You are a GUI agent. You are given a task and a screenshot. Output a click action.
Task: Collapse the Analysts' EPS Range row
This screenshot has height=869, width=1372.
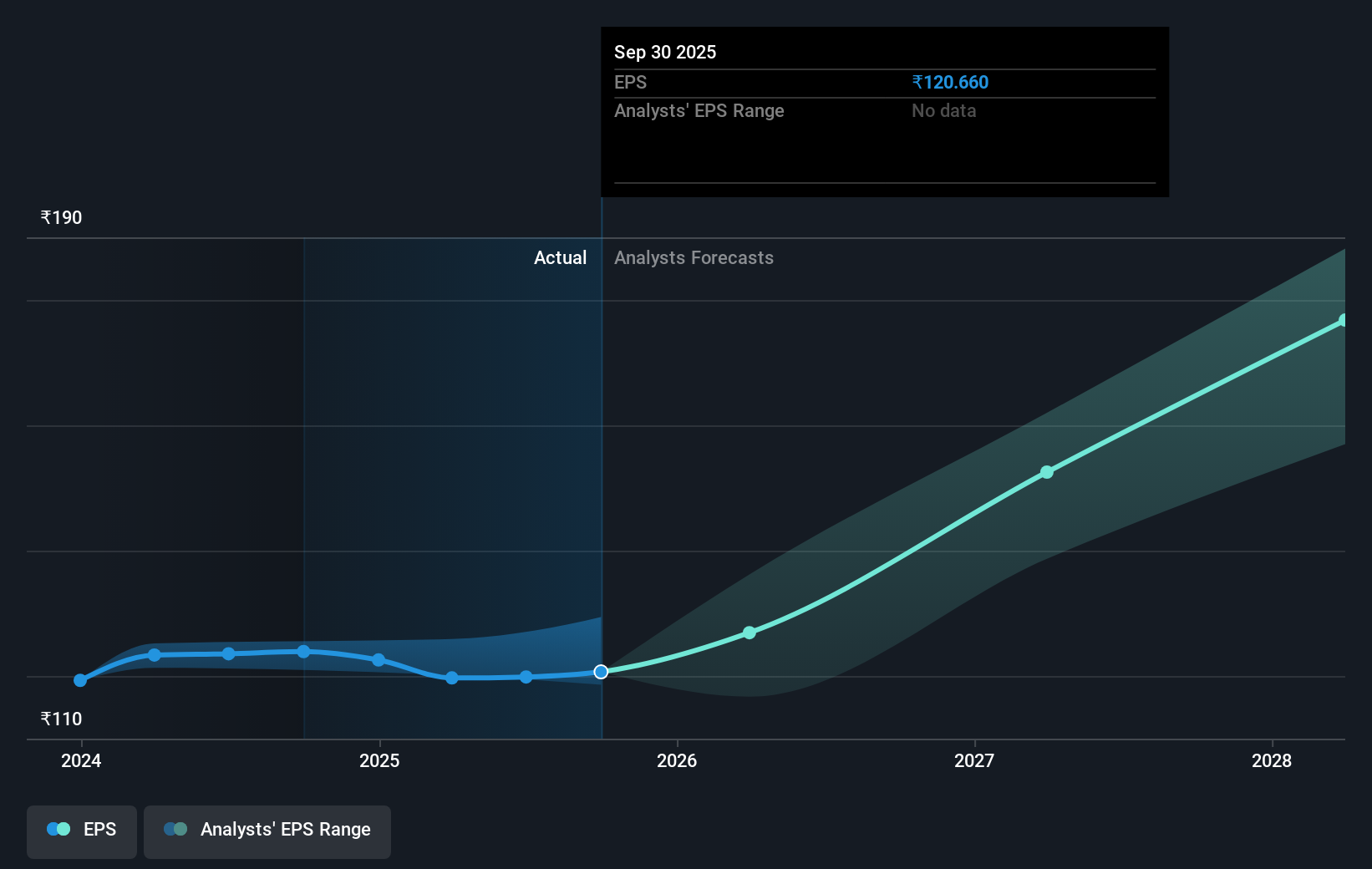tap(699, 110)
